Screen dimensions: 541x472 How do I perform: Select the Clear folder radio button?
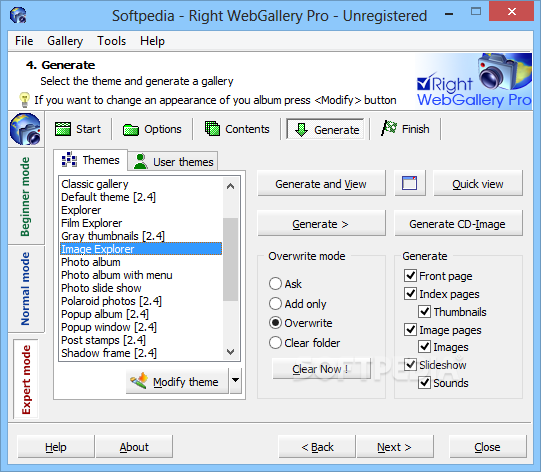click(x=275, y=343)
